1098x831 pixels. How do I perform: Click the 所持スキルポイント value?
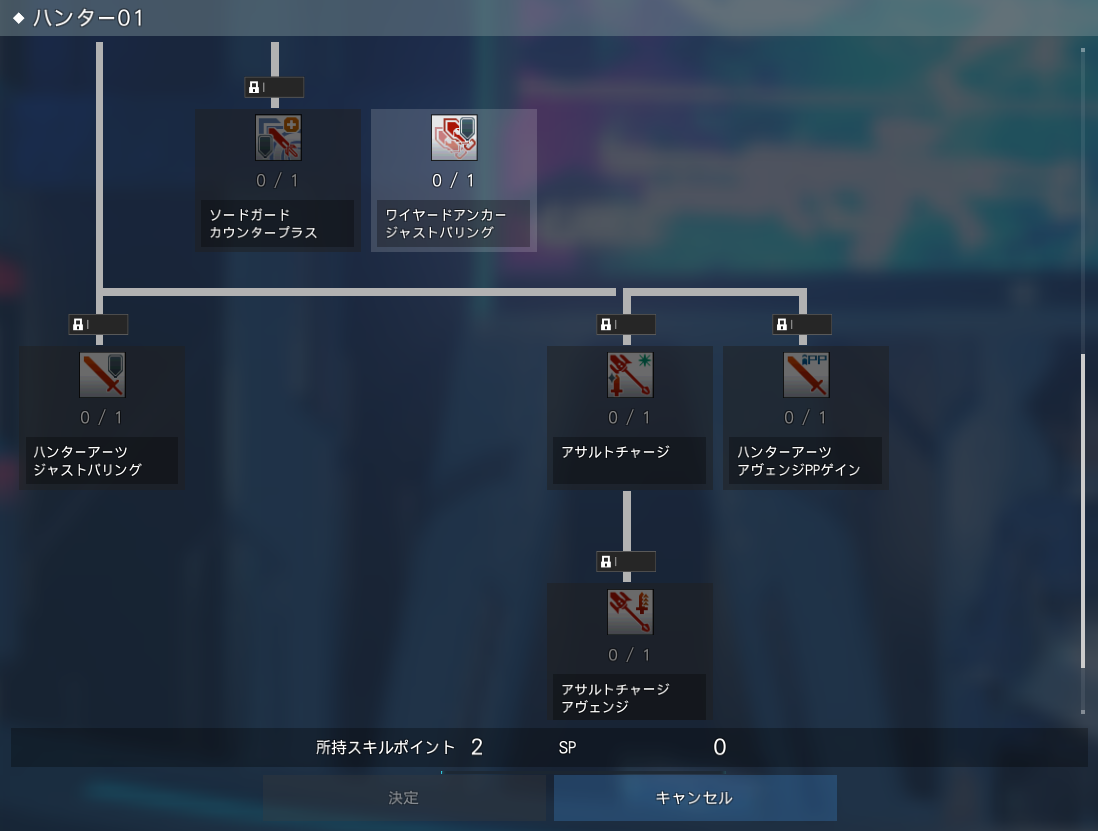click(477, 747)
